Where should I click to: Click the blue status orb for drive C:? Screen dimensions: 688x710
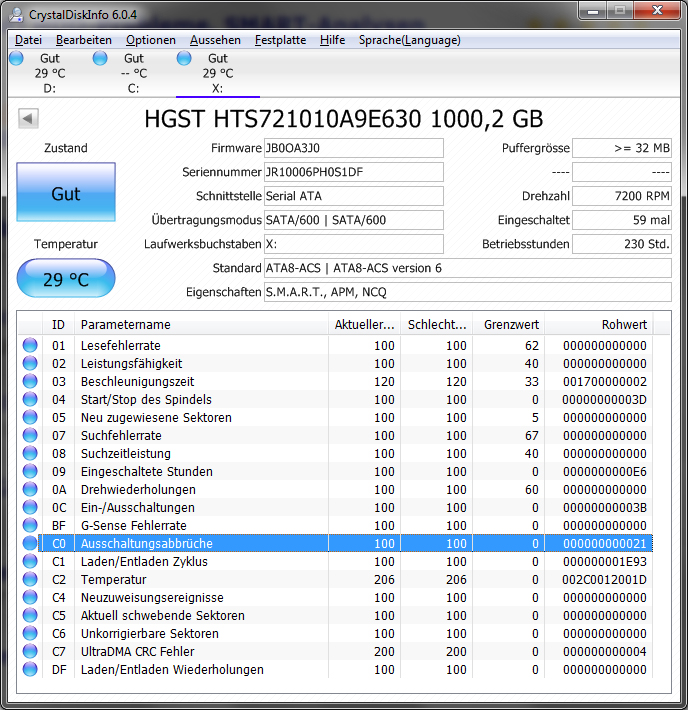[100, 58]
